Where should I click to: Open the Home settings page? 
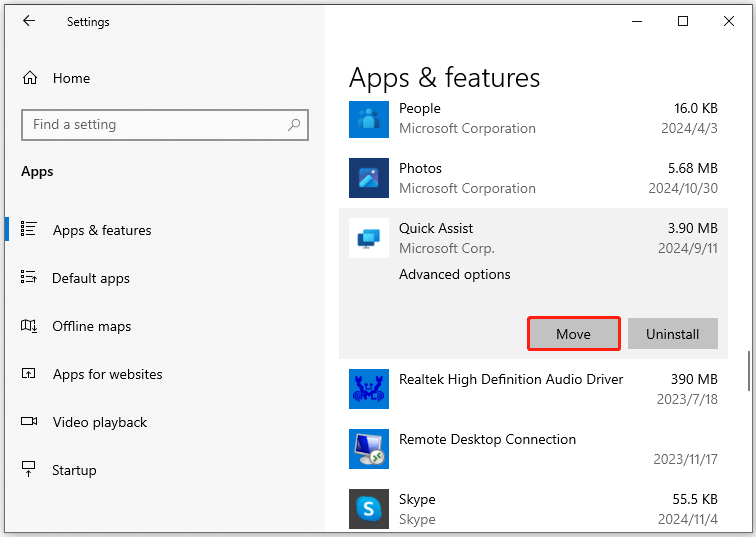(x=70, y=78)
